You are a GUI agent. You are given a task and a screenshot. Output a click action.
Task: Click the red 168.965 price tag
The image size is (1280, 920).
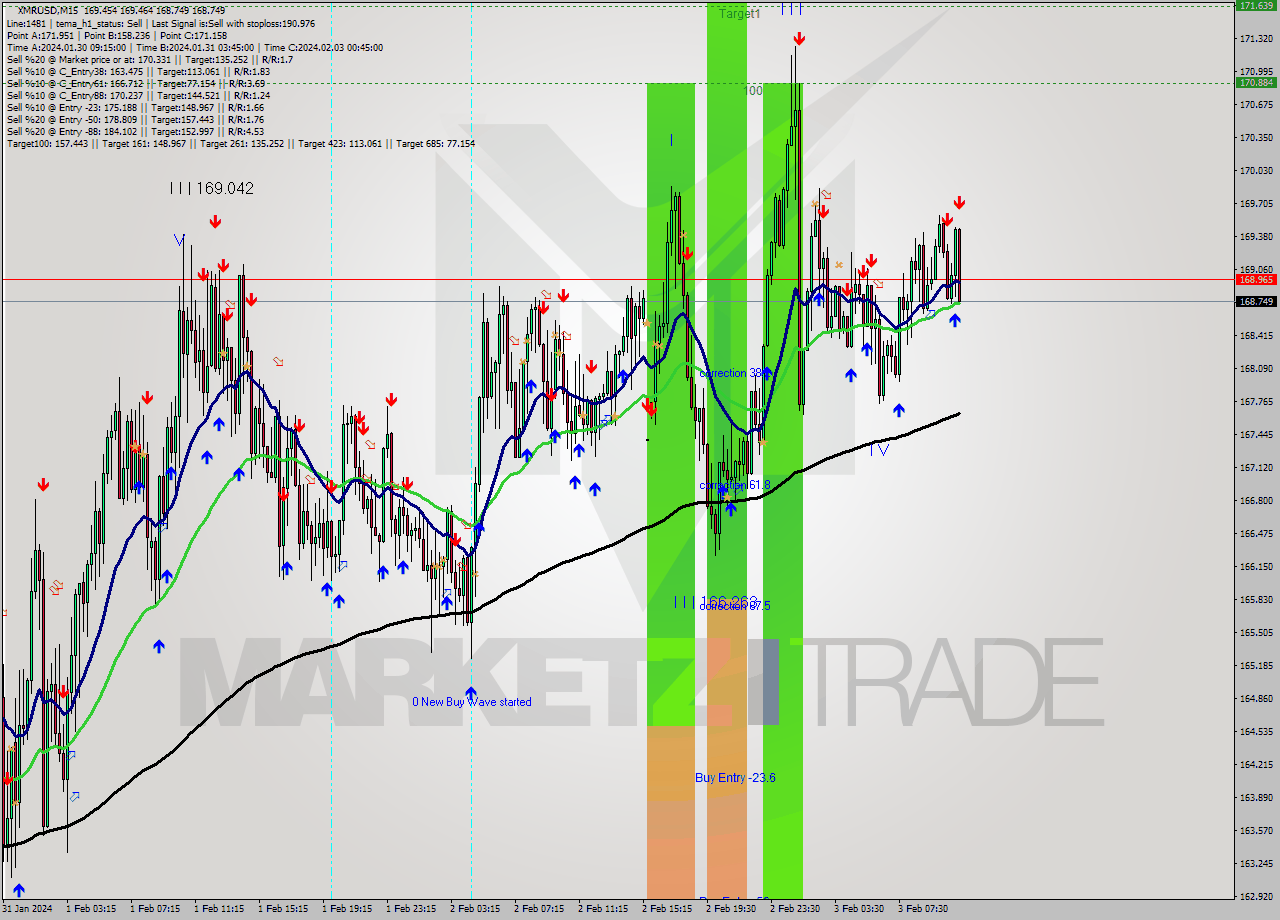coord(1257,280)
